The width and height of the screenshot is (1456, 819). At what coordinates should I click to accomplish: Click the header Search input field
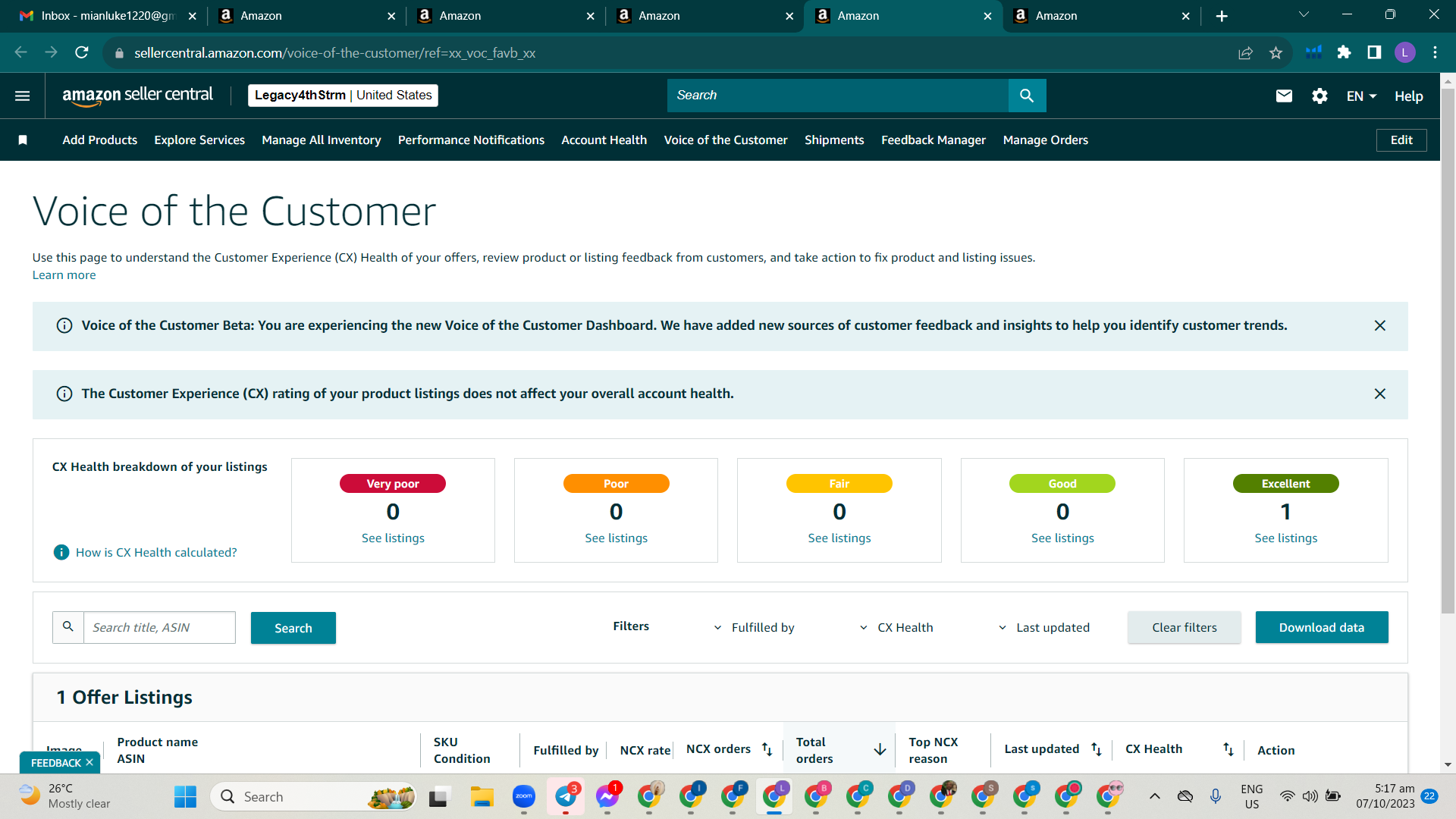[x=837, y=96]
